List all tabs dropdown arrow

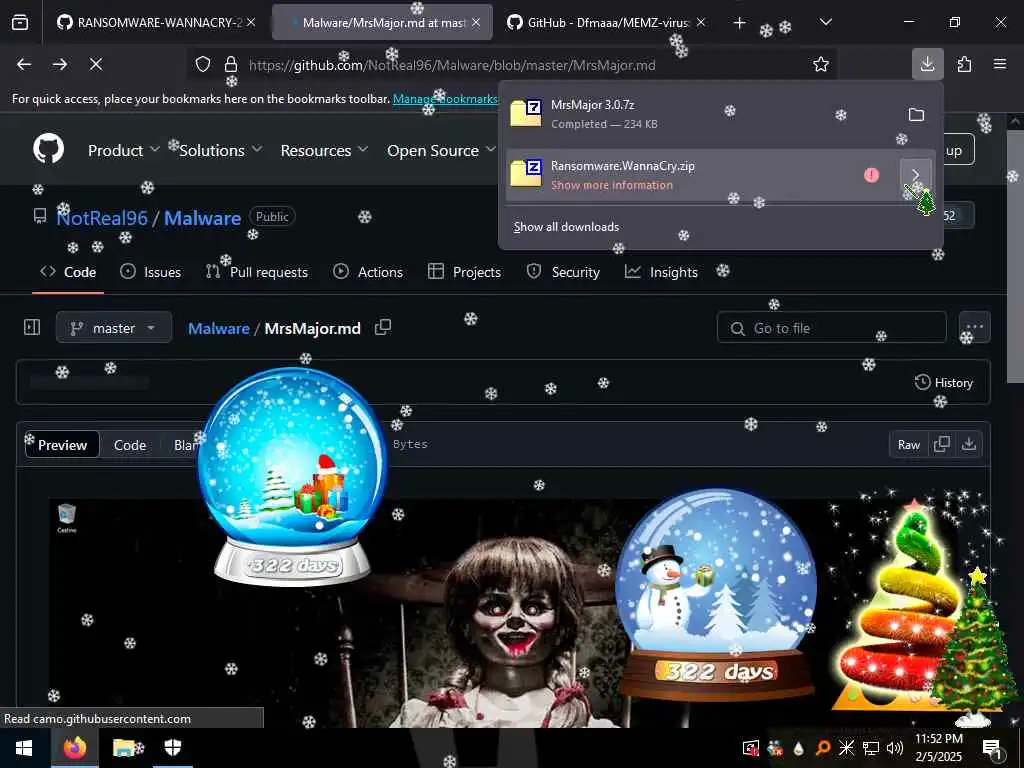826,23
